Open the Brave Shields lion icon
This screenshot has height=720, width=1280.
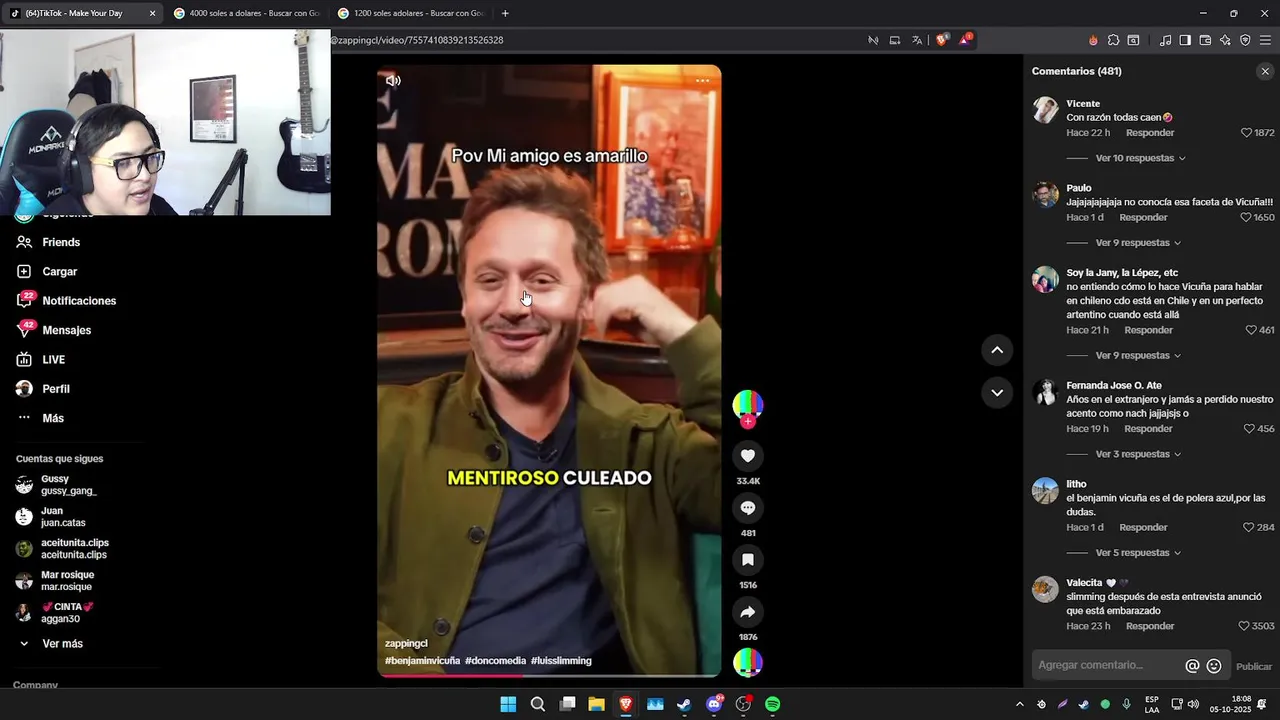click(x=941, y=40)
